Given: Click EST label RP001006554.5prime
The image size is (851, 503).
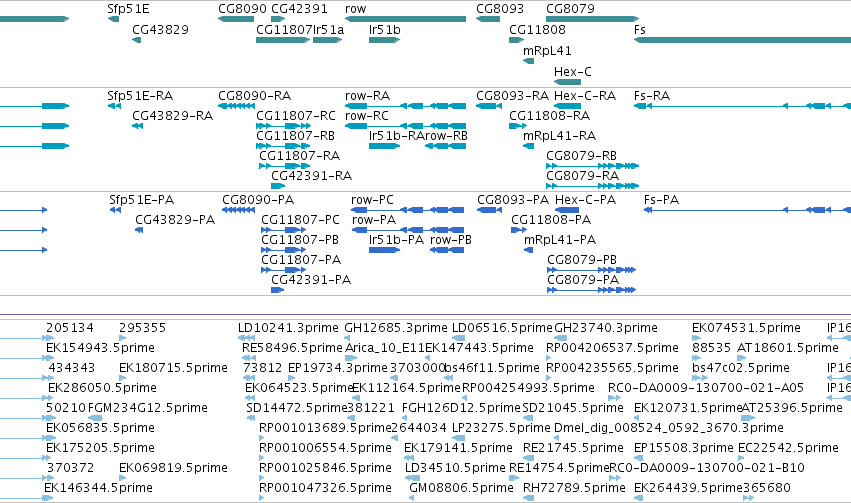Looking at the screenshot, I should pos(325,448).
